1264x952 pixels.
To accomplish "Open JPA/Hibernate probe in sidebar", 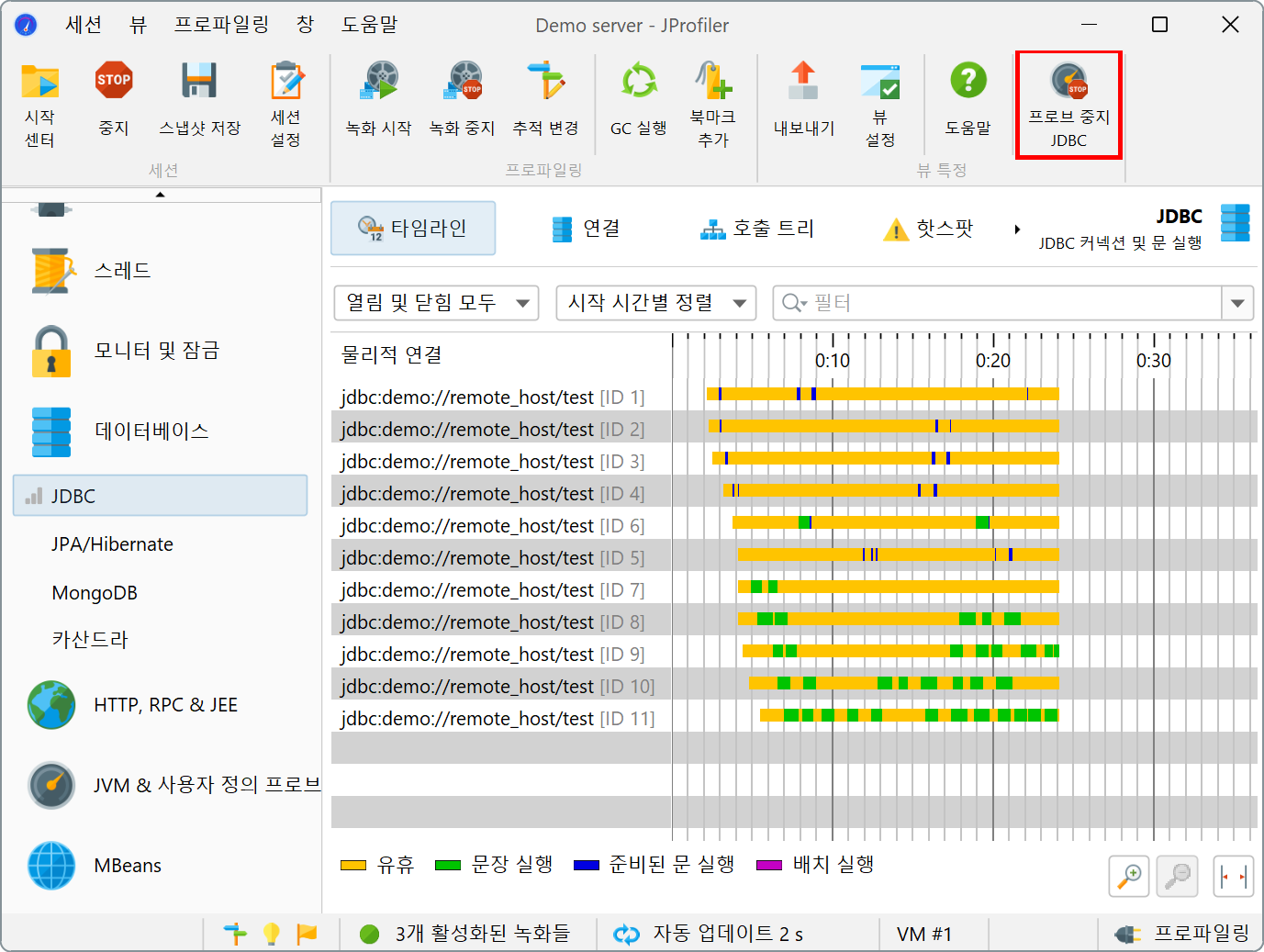I will [112, 544].
